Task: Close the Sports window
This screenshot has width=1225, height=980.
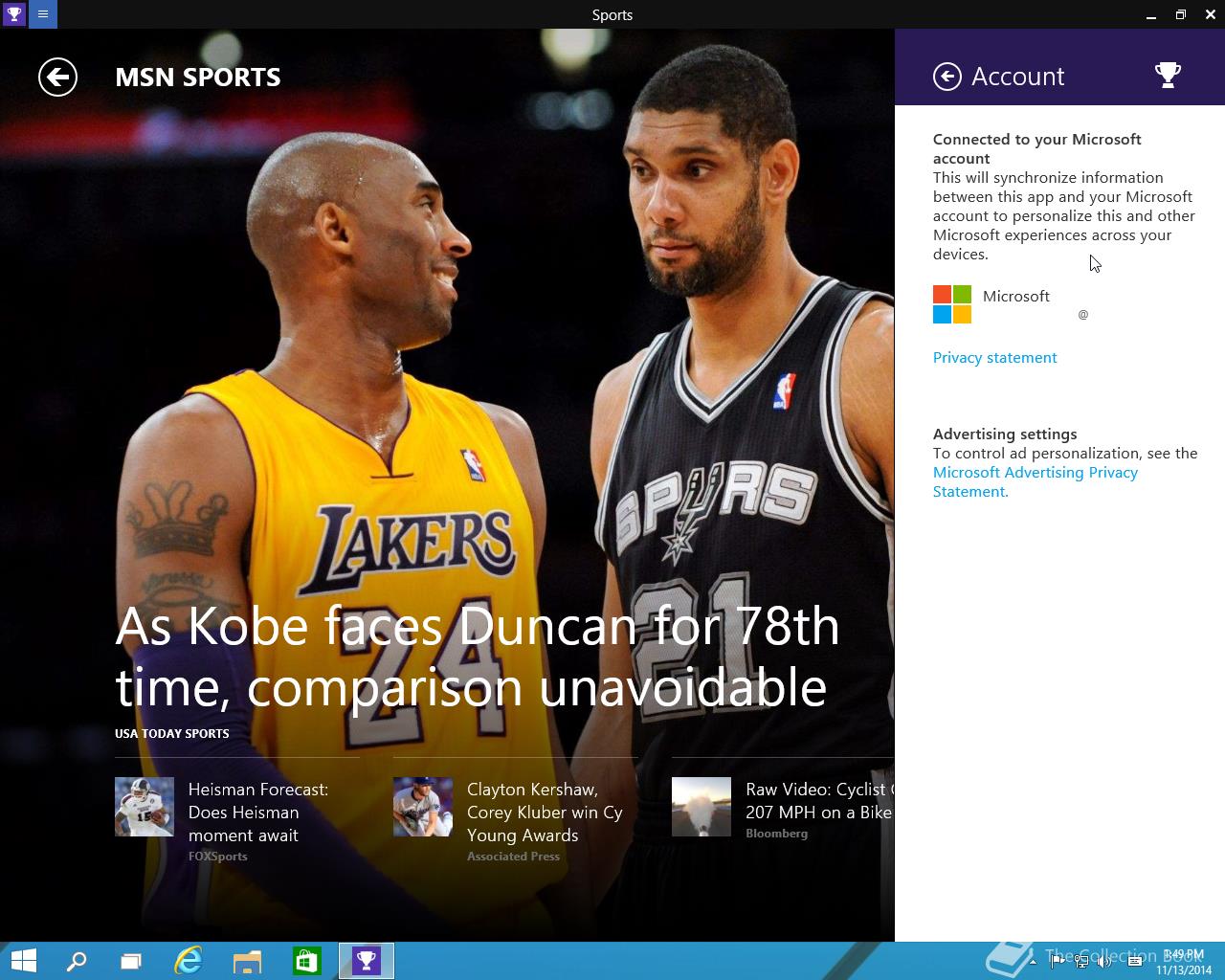Action: click(1211, 14)
